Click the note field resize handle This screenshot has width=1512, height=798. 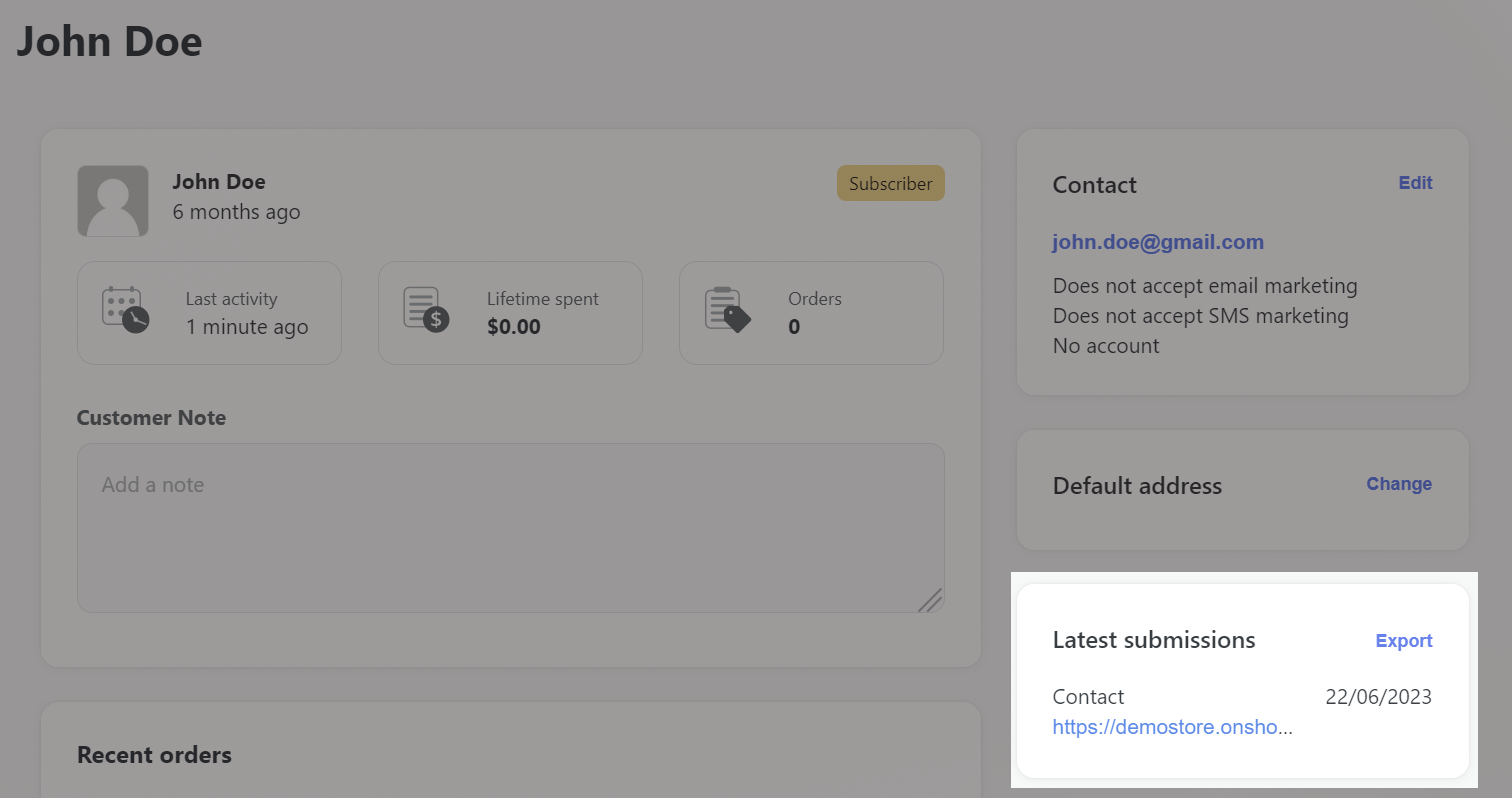coord(930,599)
